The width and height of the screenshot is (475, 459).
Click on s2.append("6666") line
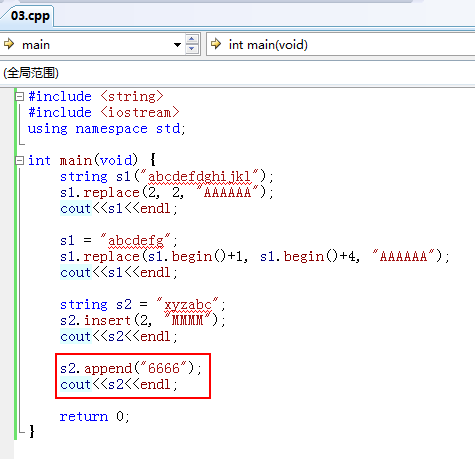(131, 369)
